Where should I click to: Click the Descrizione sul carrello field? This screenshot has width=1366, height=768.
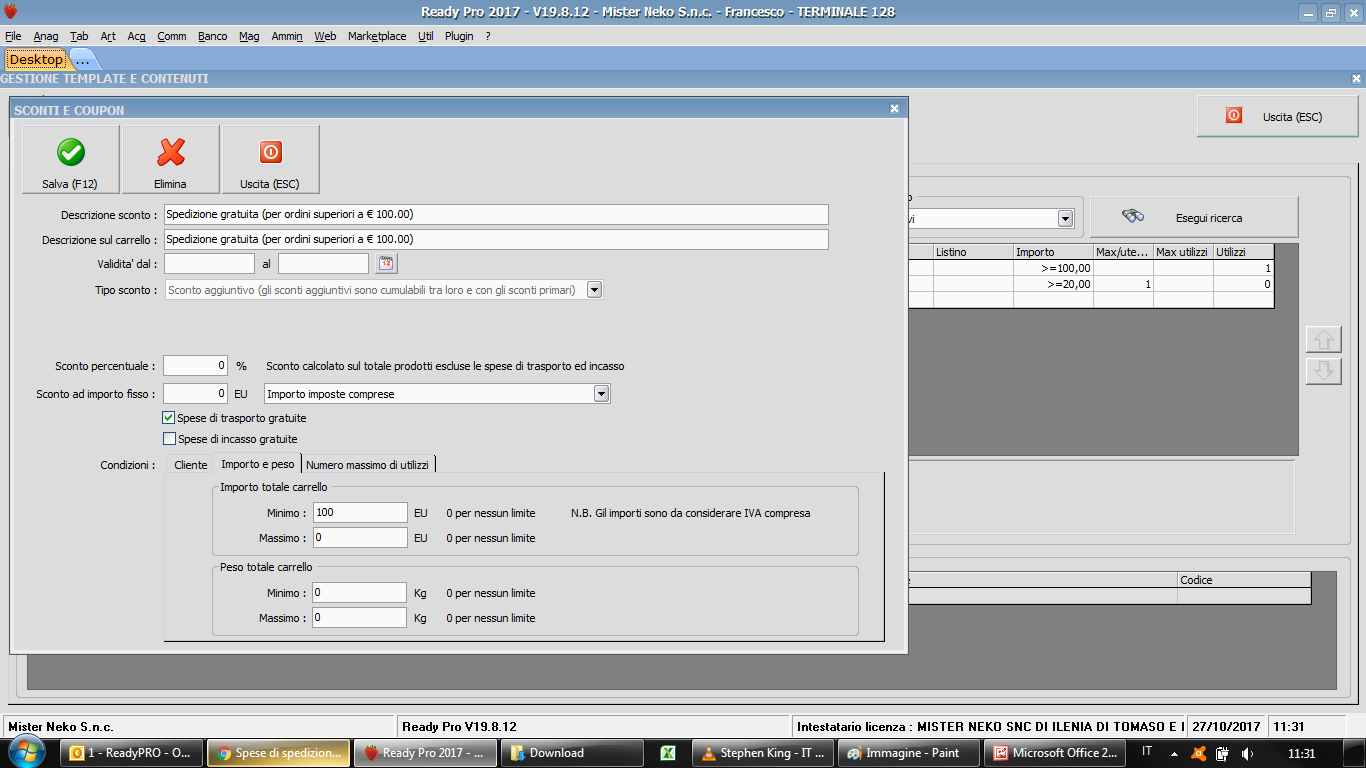[x=496, y=239]
